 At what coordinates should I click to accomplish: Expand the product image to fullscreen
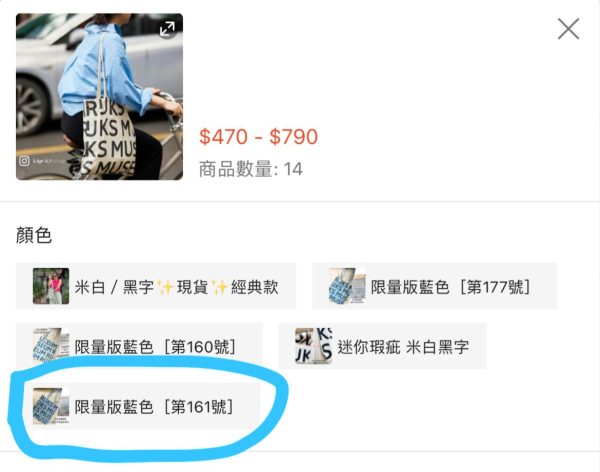tap(167, 28)
